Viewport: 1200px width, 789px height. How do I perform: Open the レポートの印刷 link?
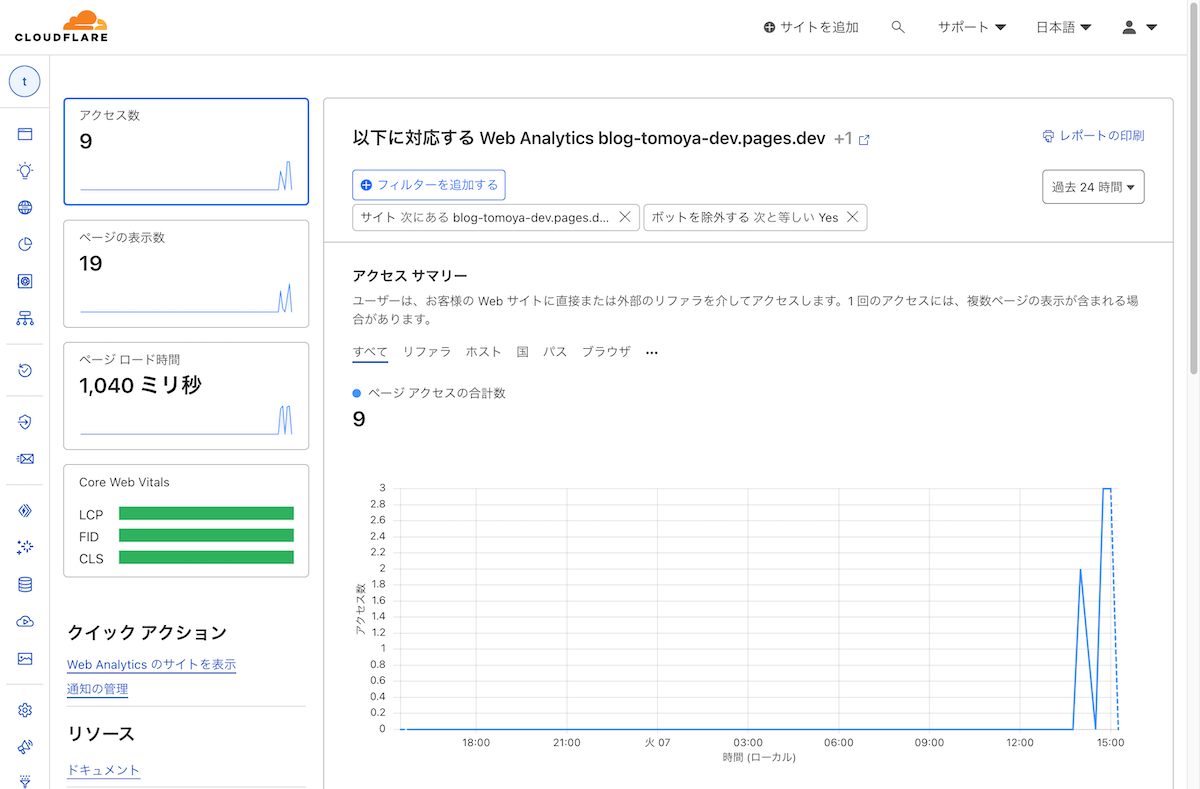[x=1095, y=136]
